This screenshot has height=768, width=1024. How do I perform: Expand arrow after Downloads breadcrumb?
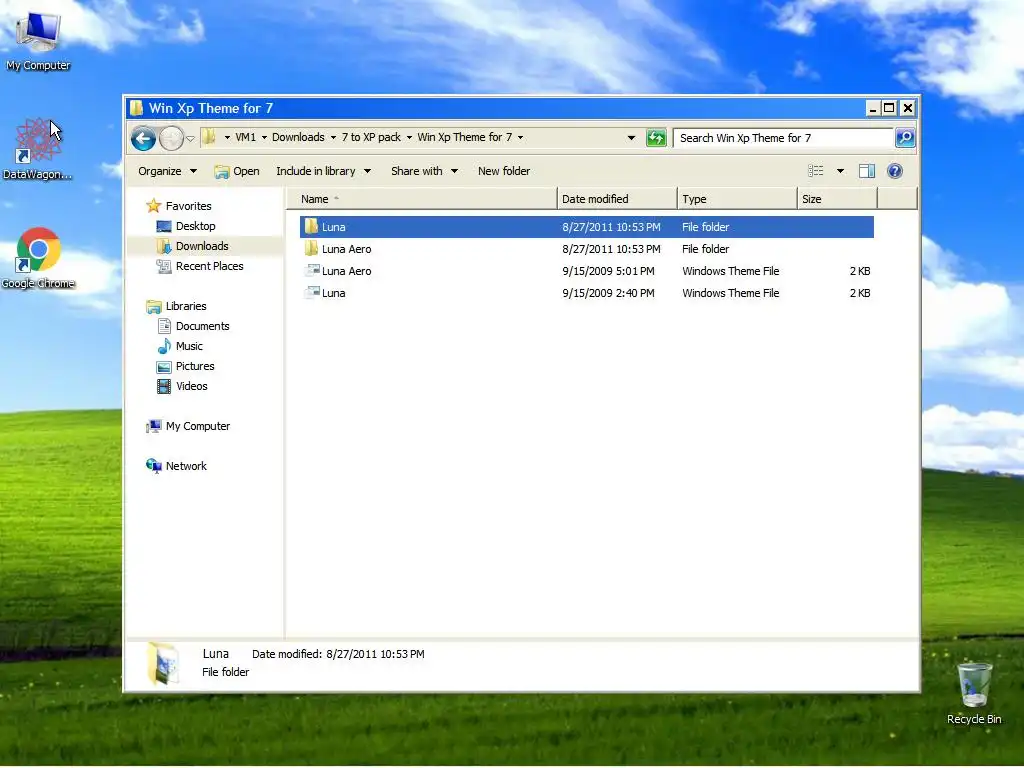coord(333,138)
